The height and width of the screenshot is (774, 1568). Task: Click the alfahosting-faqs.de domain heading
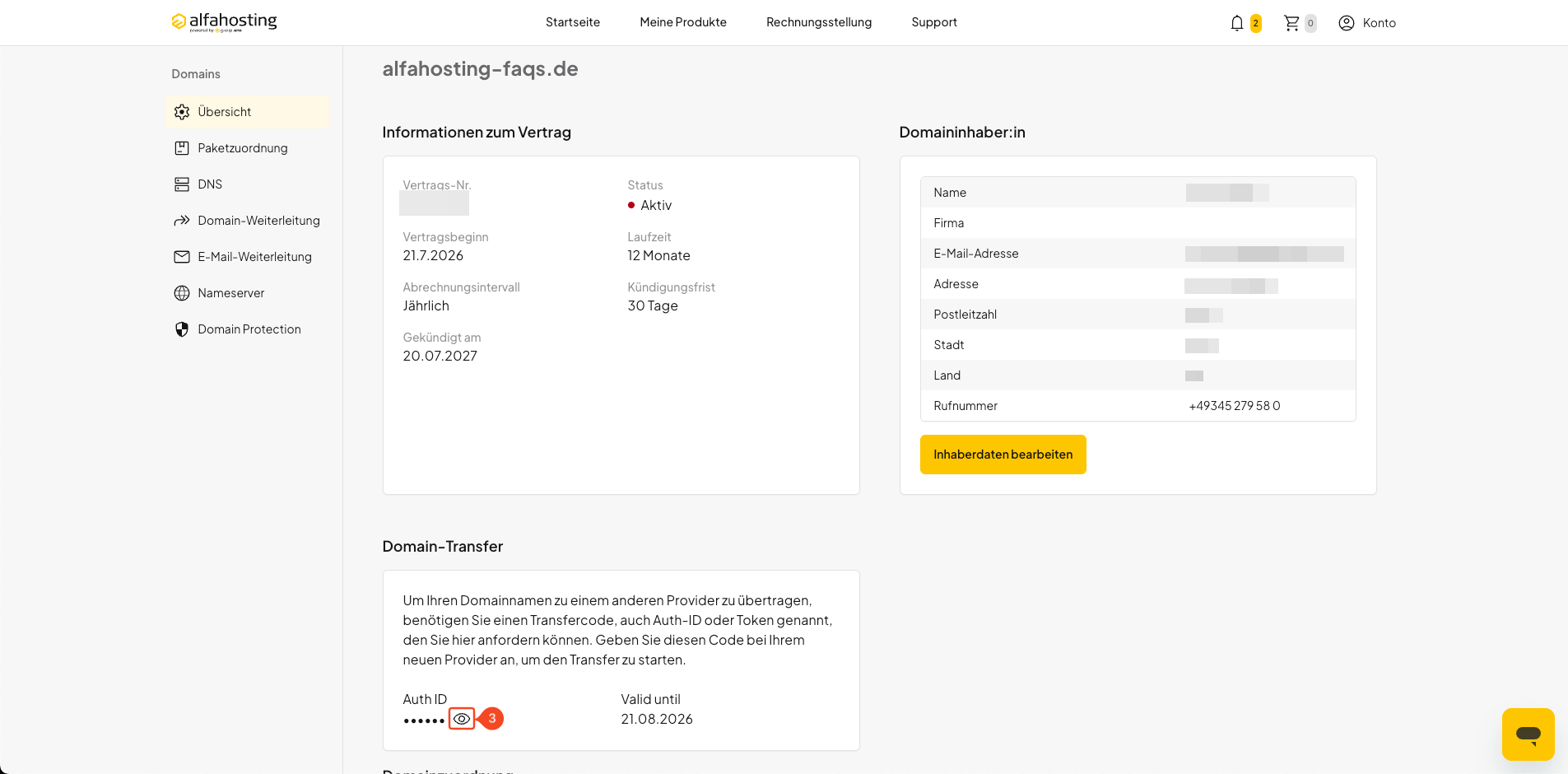[x=480, y=68]
